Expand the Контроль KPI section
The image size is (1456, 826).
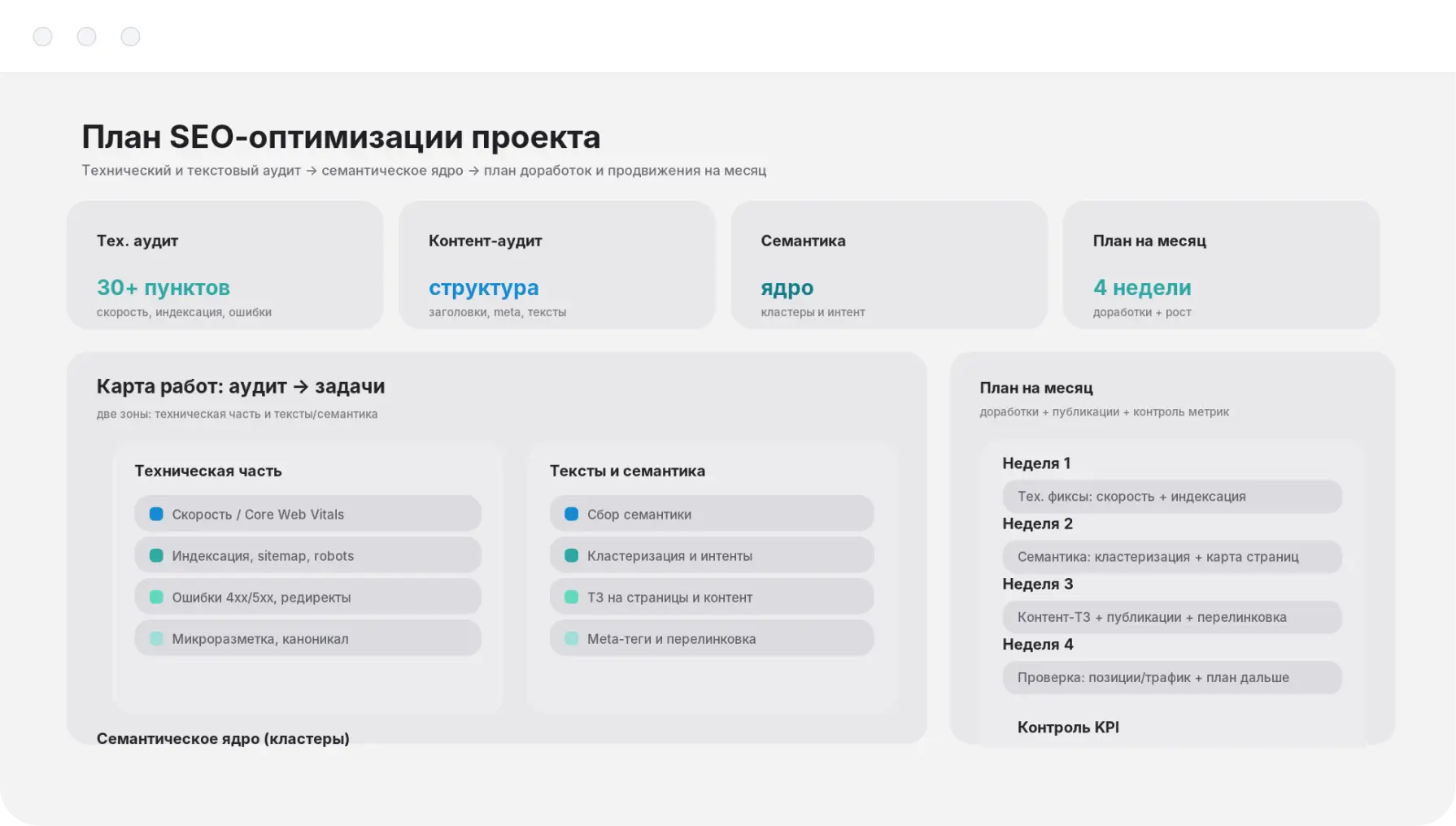pos(1068,727)
